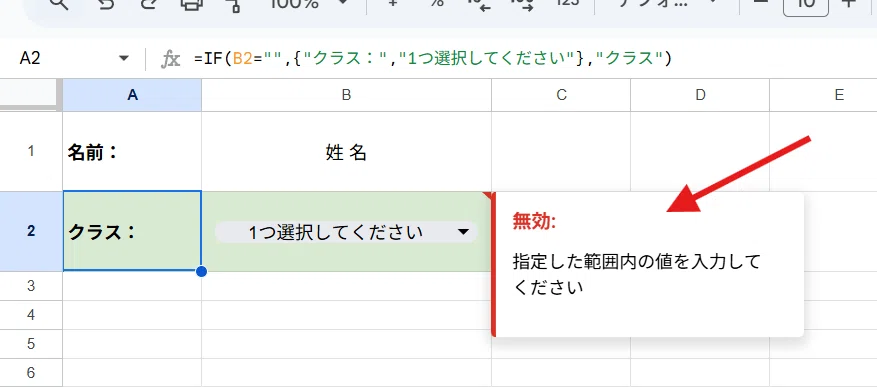This screenshot has width=877, height=387.
Task: Click into the formula bar IF formula
Action: point(432,58)
